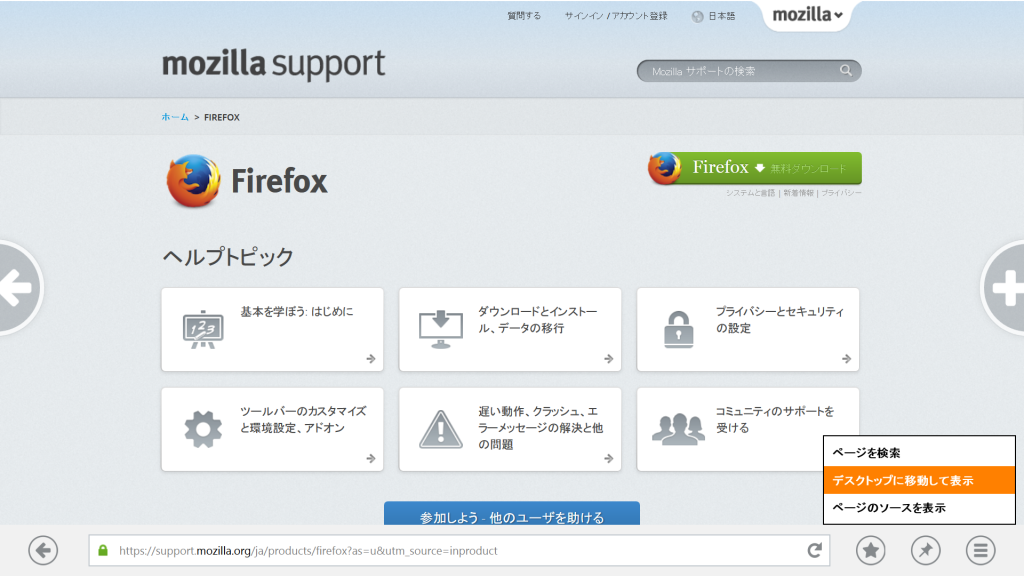Open new tab with the plus overlay
This screenshot has width=1024, height=576.
click(x=1004, y=287)
